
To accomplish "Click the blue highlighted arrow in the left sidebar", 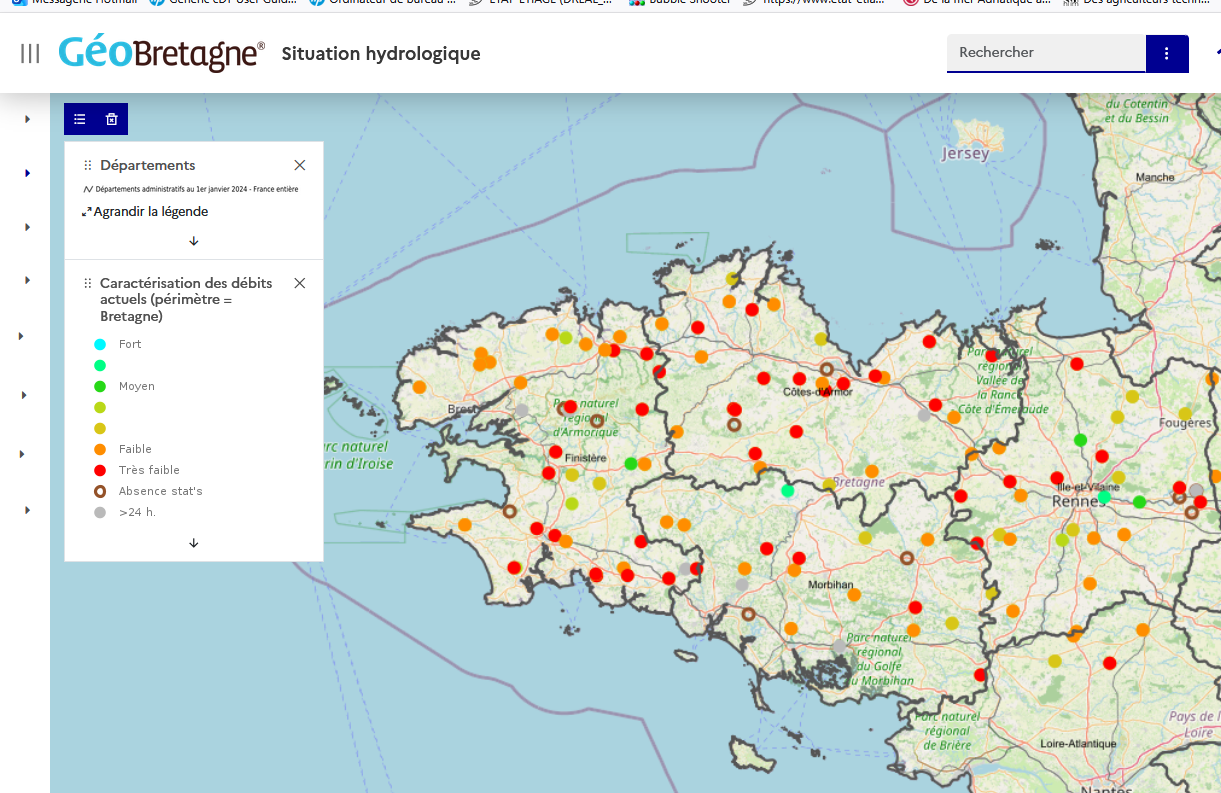I will point(27,173).
